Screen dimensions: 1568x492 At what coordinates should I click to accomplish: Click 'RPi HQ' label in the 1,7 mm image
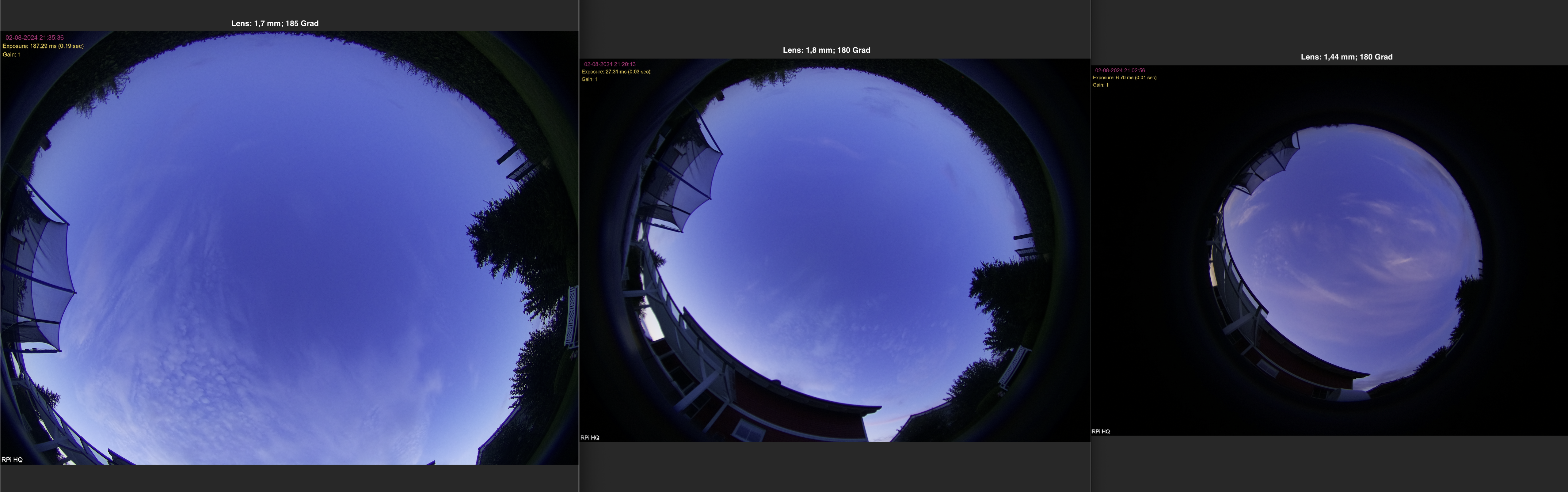point(12,460)
